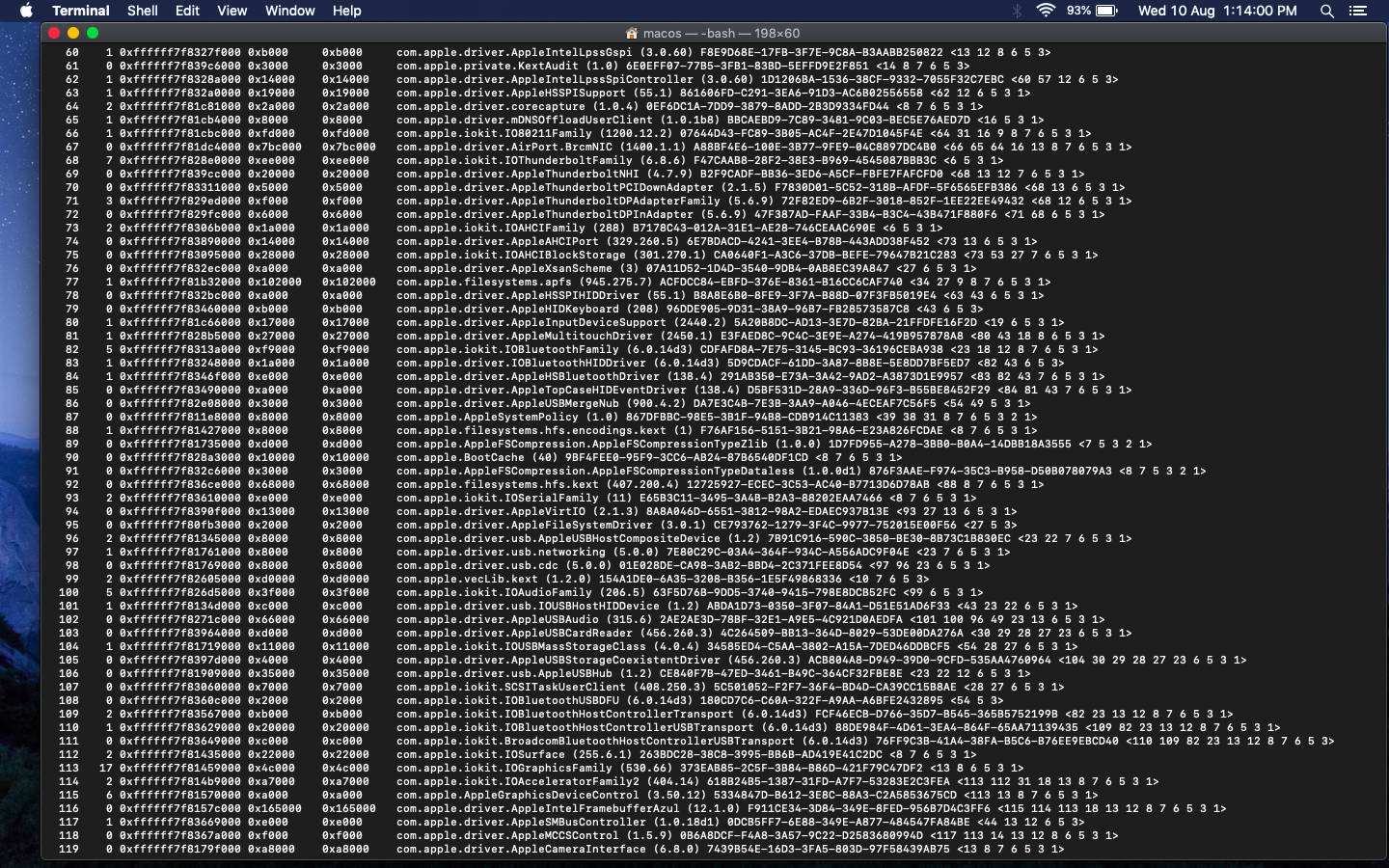Click "com.apple.filesystems.hfs.kext" text
1389x868 pixels.
[498, 484]
